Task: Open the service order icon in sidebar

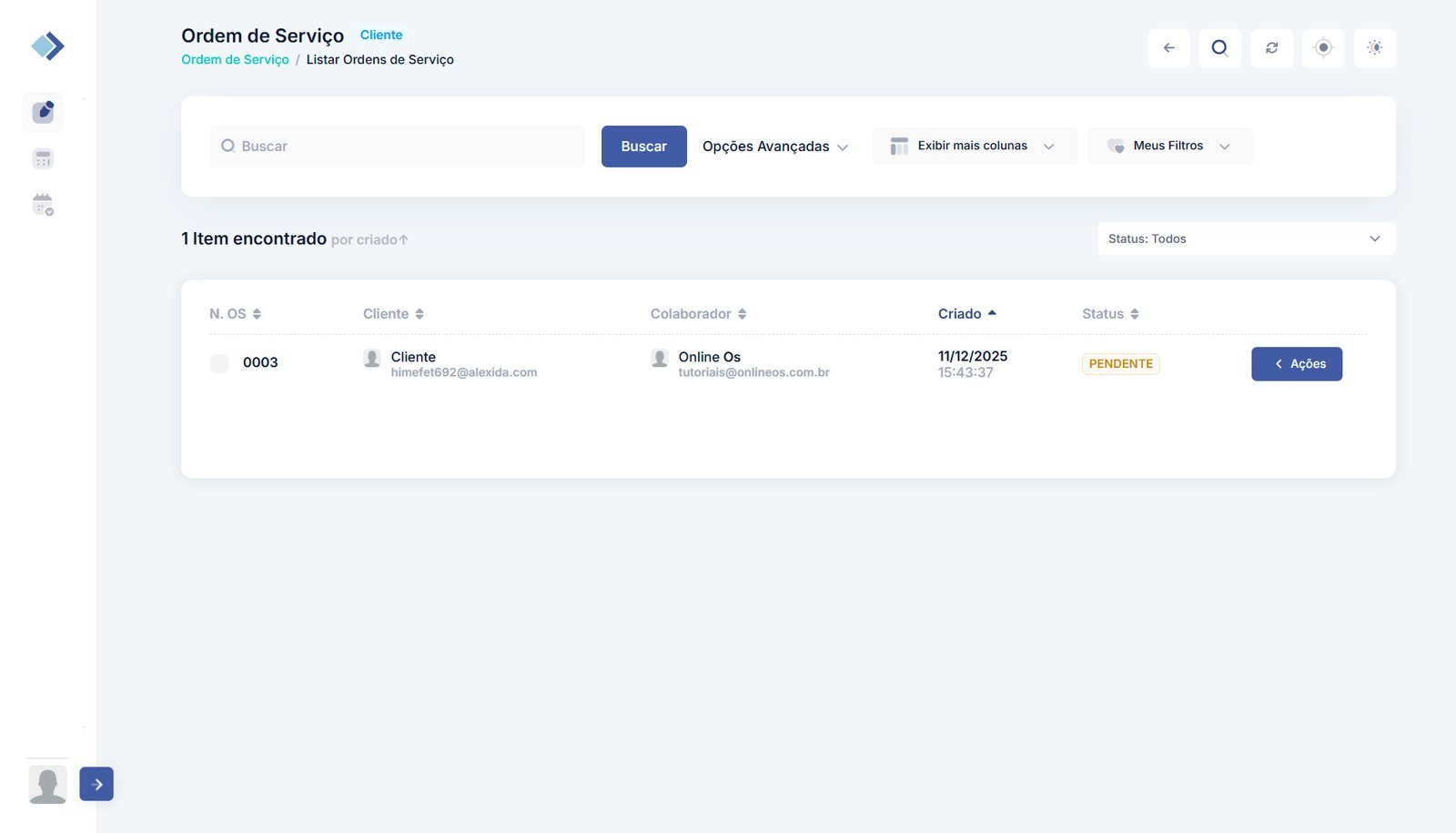Action: pos(43,112)
